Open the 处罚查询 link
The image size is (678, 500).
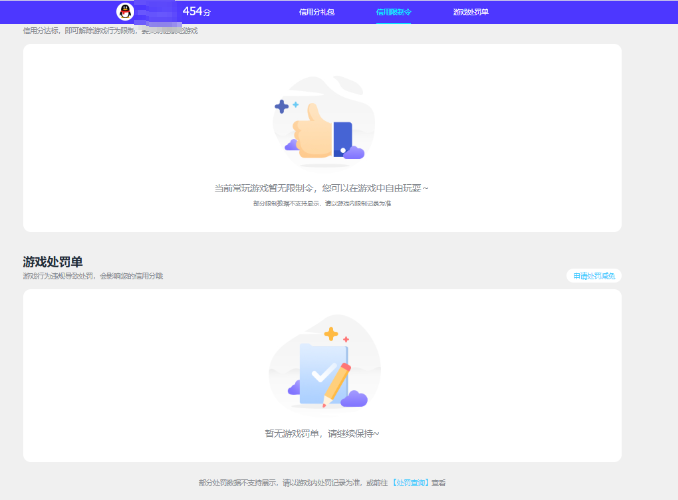point(410,483)
